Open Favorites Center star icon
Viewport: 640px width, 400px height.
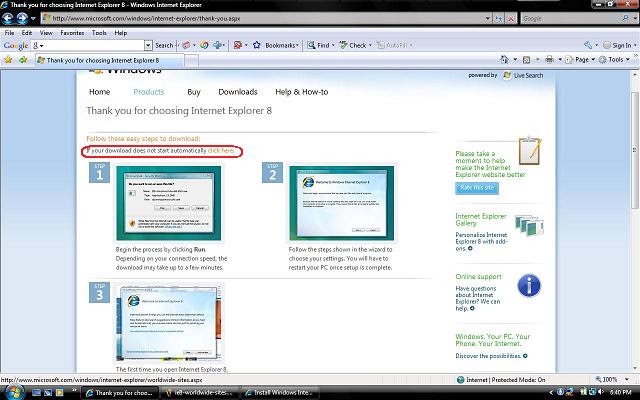pyautogui.click(x=8, y=60)
